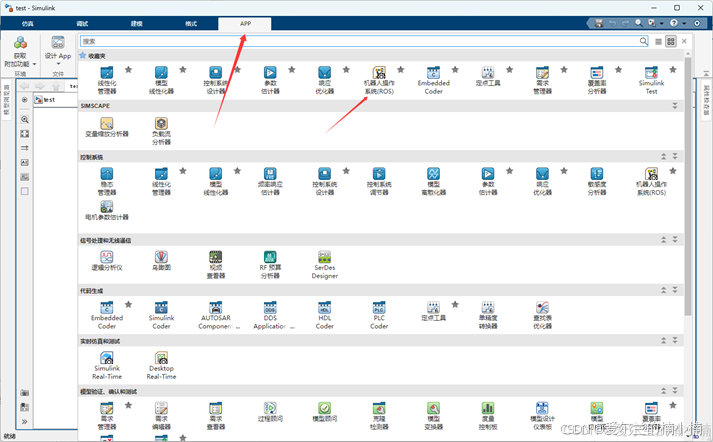713x442 pixels.
Task: Click the app gallery vertical scrollbar
Action: [688, 186]
